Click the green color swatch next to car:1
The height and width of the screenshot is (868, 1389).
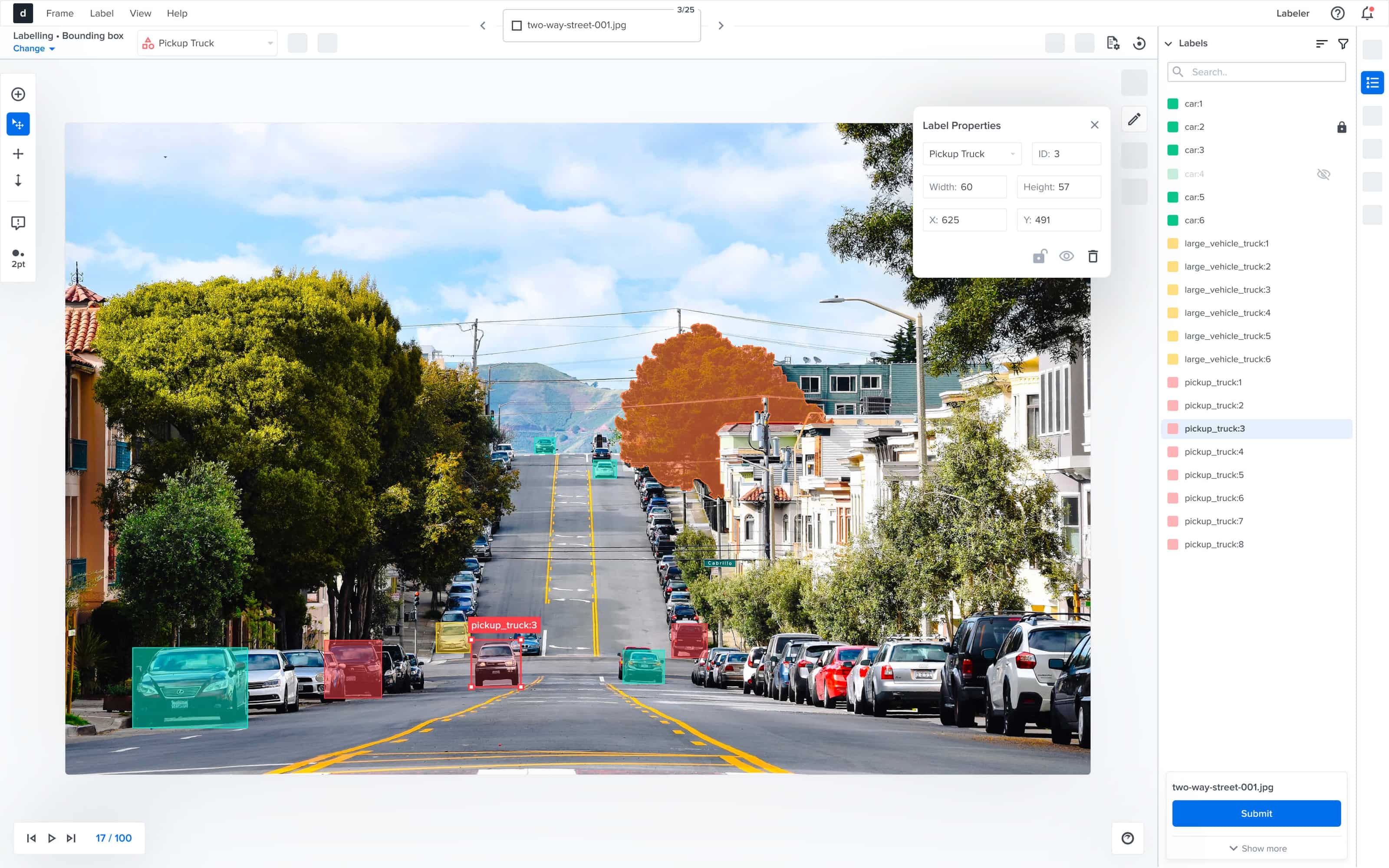[x=1173, y=104]
